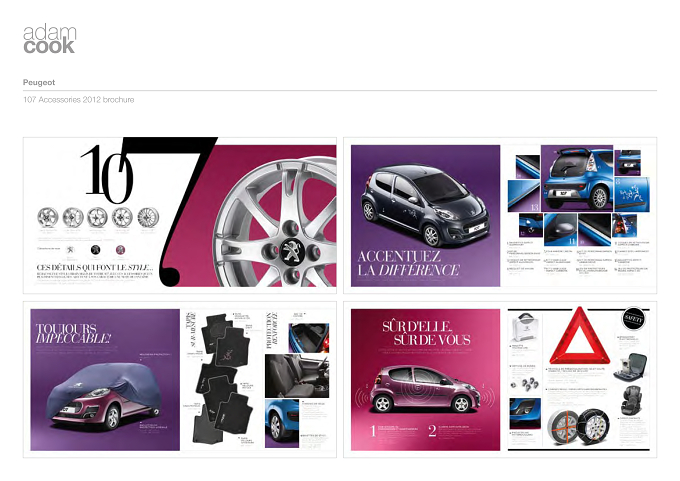Click the adam cook logo
This screenshot has height=481, width=680.
click(49, 39)
